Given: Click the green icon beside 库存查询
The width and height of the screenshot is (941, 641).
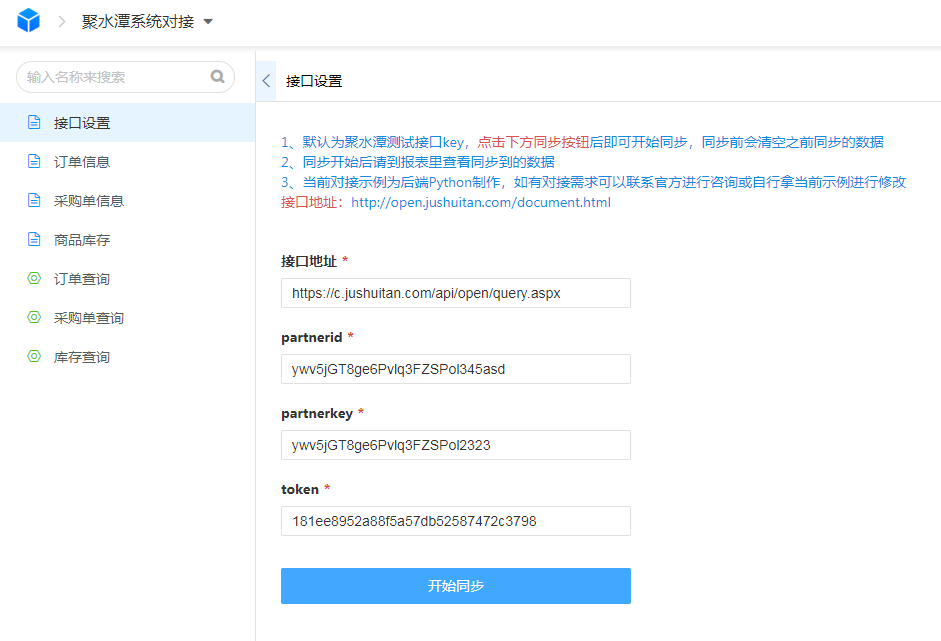Looking at the screenshot, I should click(x=34, y=357).
